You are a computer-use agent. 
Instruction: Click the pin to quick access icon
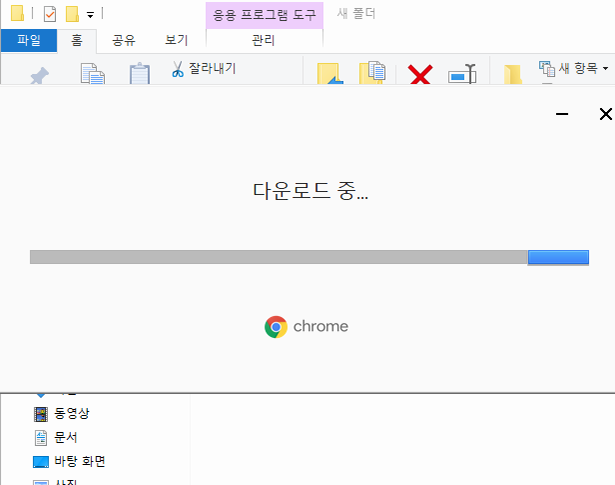tap(40, 75)
